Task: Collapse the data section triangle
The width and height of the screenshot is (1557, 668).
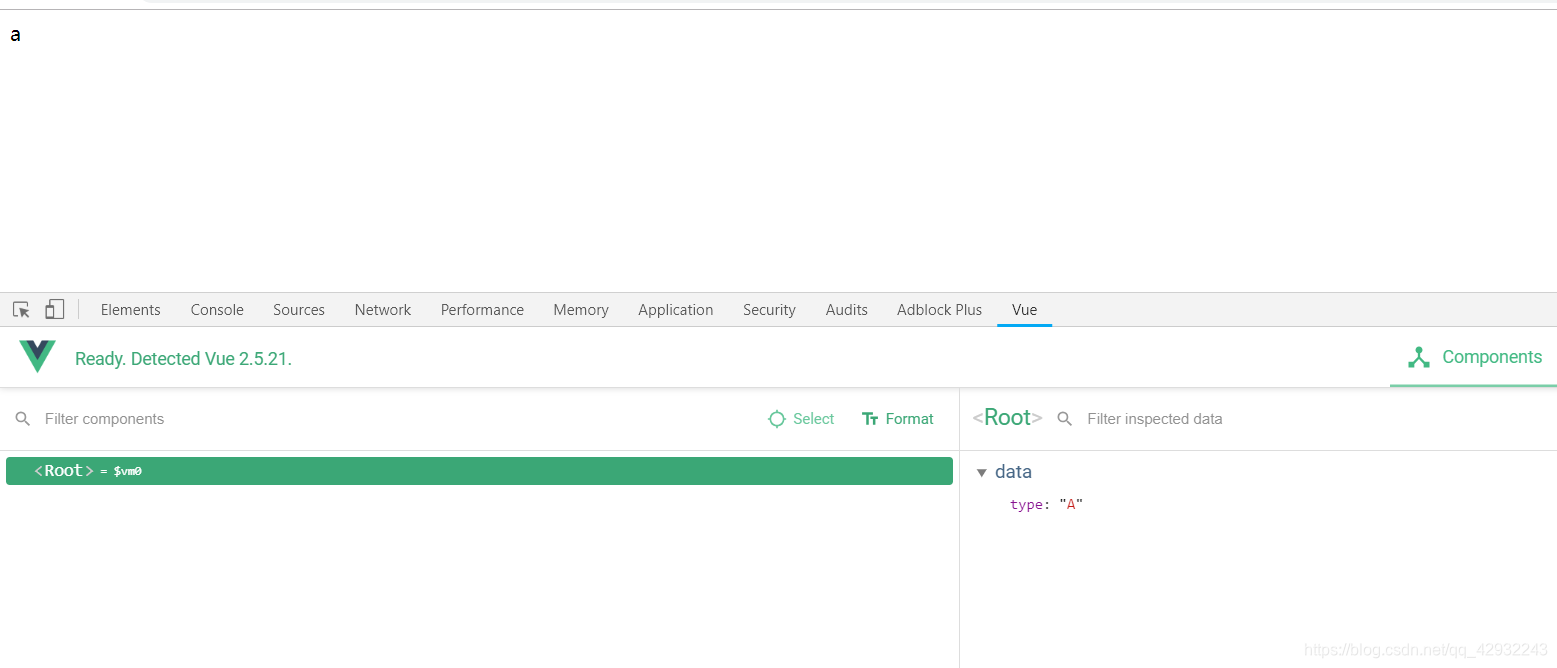Action: click(982, 472)
